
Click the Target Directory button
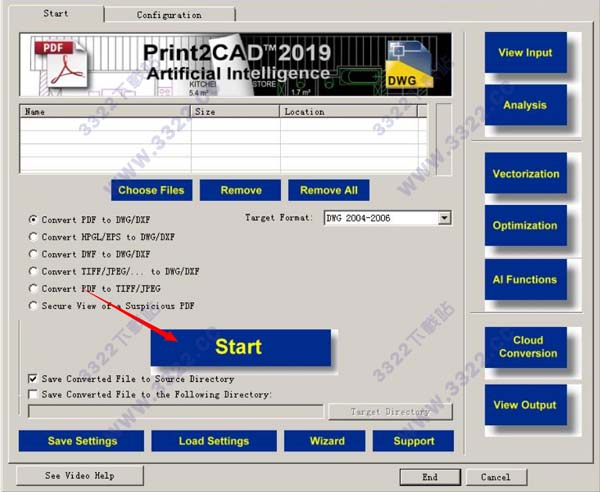tap(390, 412)
